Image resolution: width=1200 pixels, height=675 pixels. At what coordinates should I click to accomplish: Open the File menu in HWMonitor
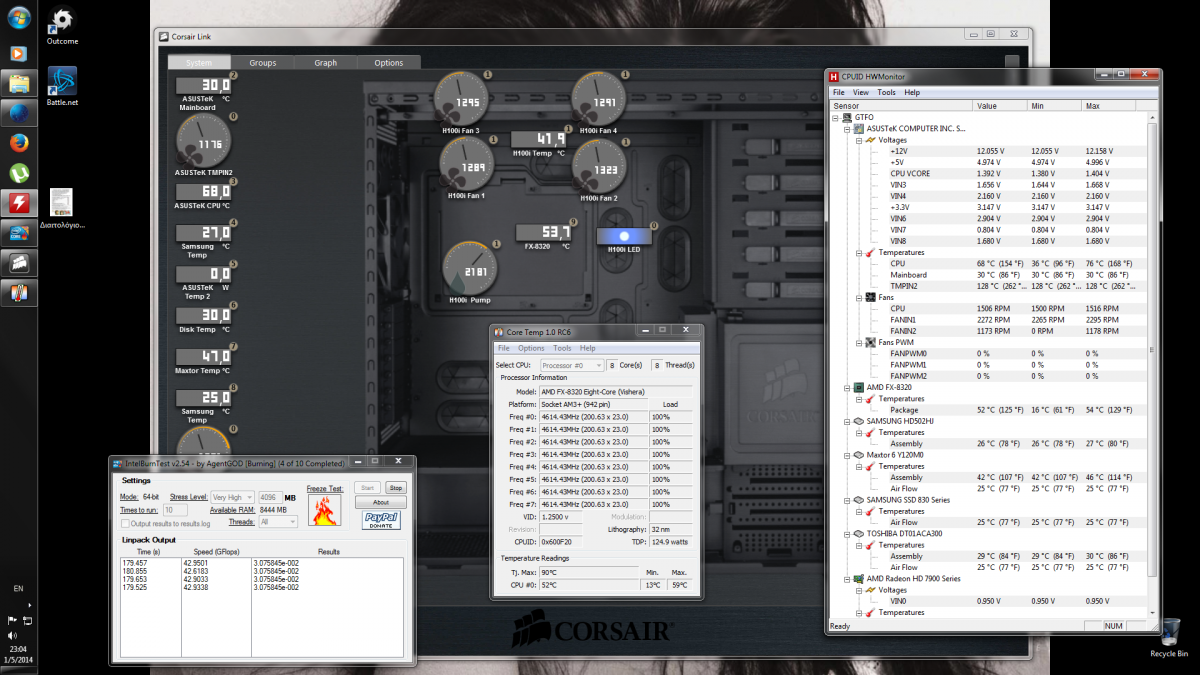839,92
